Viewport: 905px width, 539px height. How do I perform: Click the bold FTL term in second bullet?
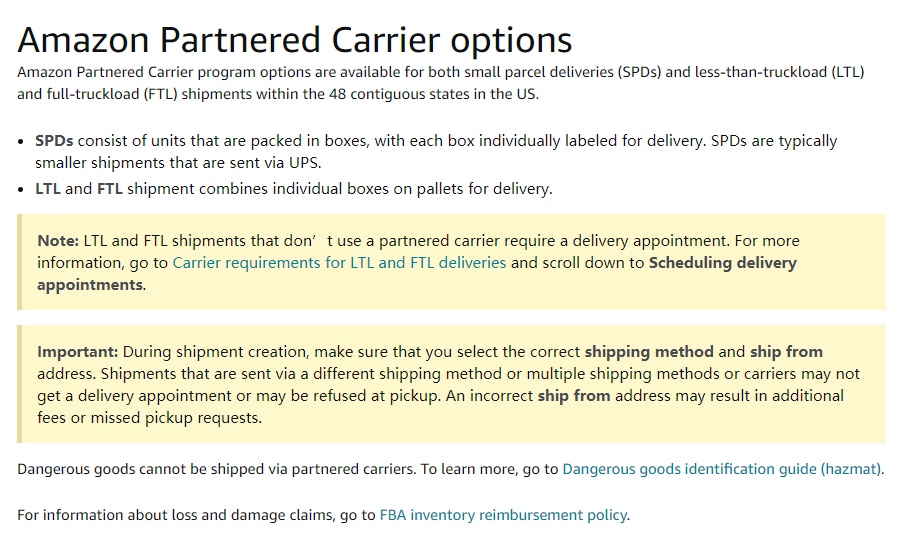(x=109, y=189)
